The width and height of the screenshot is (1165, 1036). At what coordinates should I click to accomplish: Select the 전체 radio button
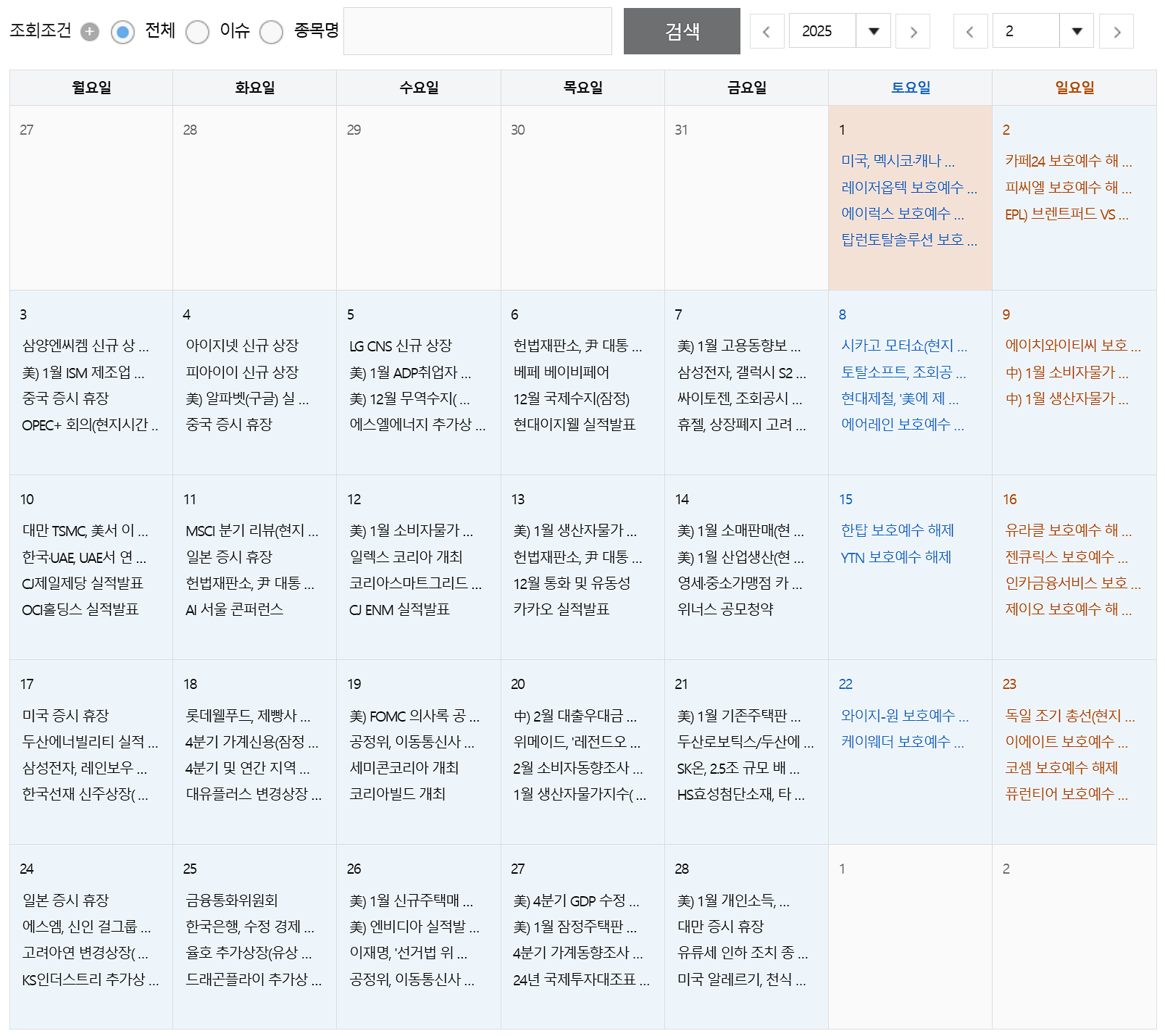click(122, 31)
